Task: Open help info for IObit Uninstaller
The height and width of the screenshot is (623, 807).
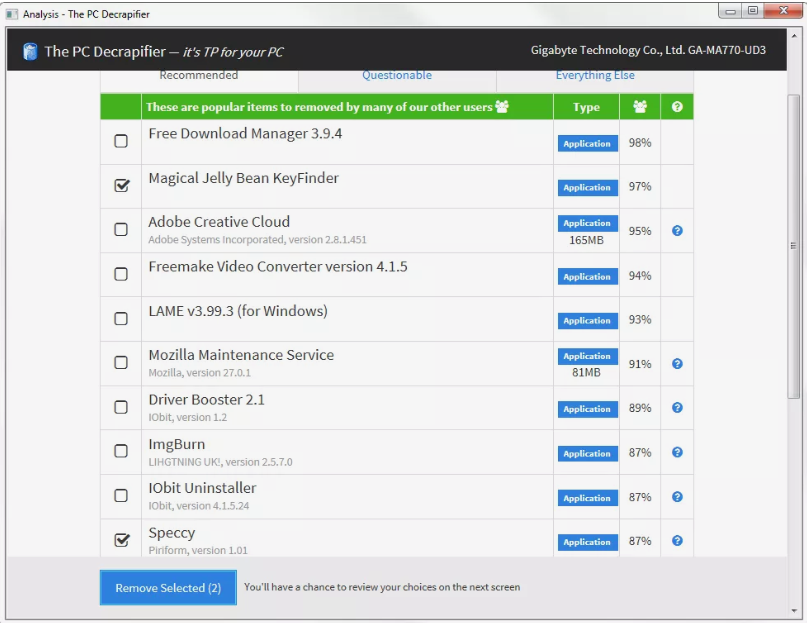Action: point(677,496)
